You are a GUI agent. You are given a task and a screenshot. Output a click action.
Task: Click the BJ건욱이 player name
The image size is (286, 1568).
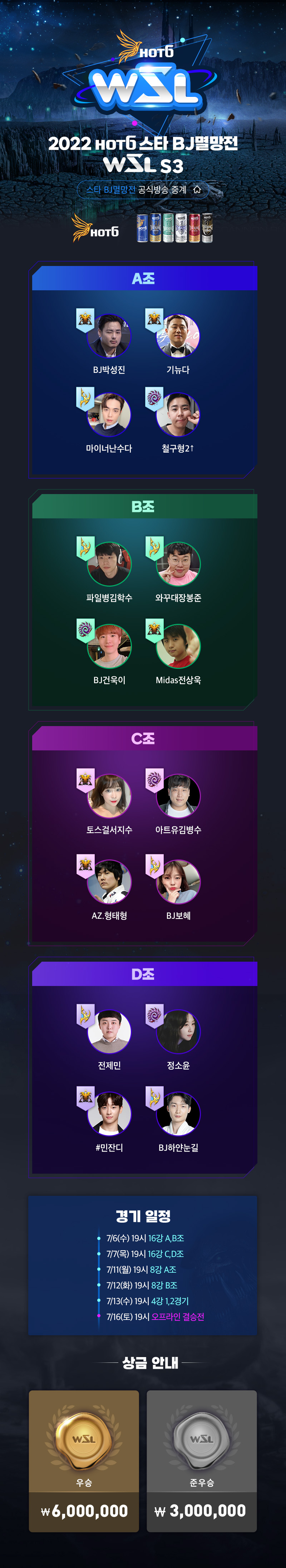(x=109, y=680)
